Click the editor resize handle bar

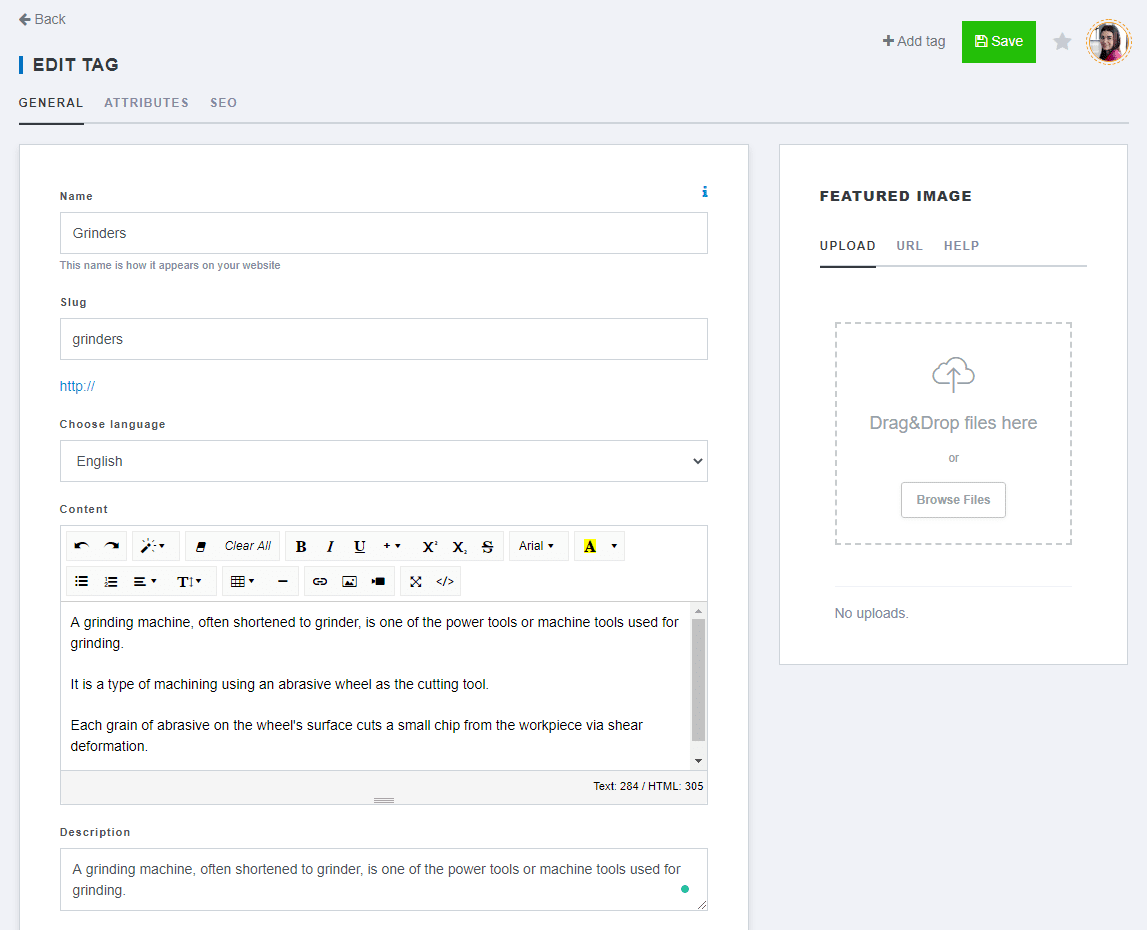(384, 800)
